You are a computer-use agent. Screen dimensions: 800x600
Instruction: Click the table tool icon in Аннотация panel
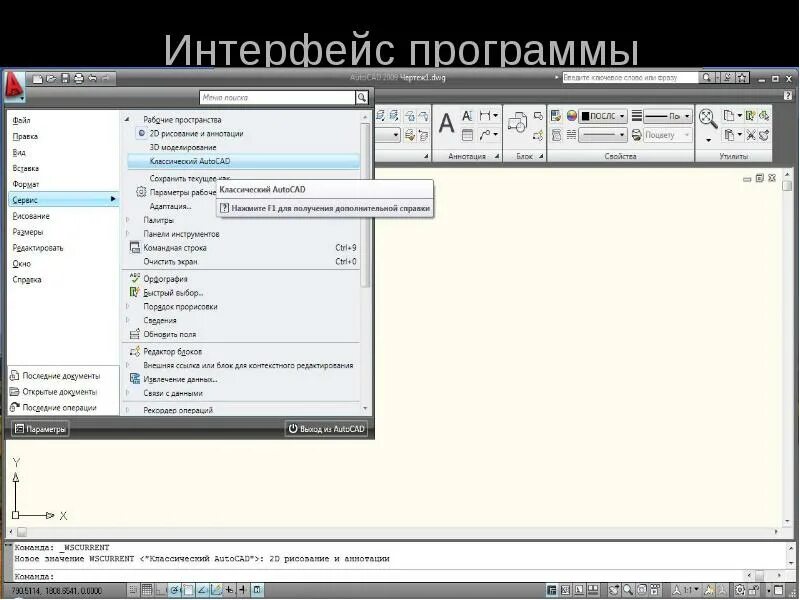(x=467, y=135)
